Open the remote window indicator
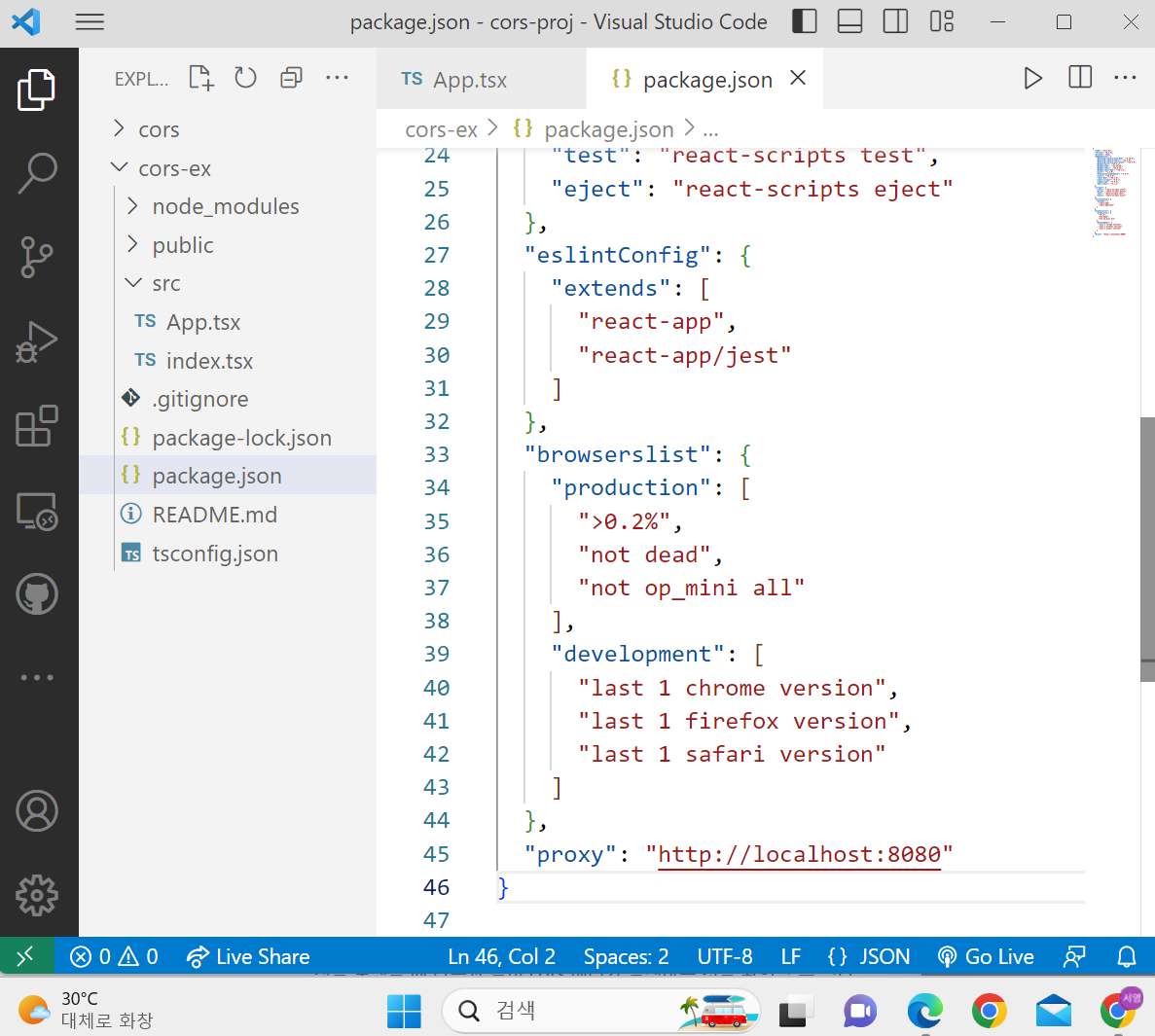This screenshot has width=1155, height=1036. [26, 956]
